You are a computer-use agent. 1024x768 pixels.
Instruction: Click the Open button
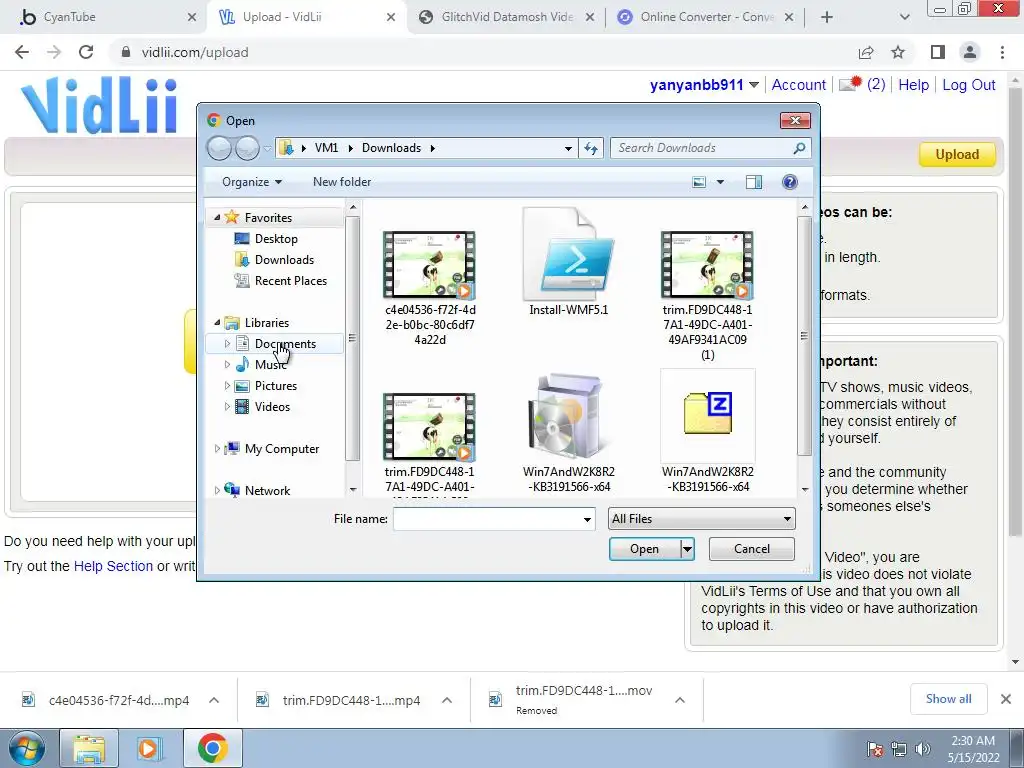(645, 549)
